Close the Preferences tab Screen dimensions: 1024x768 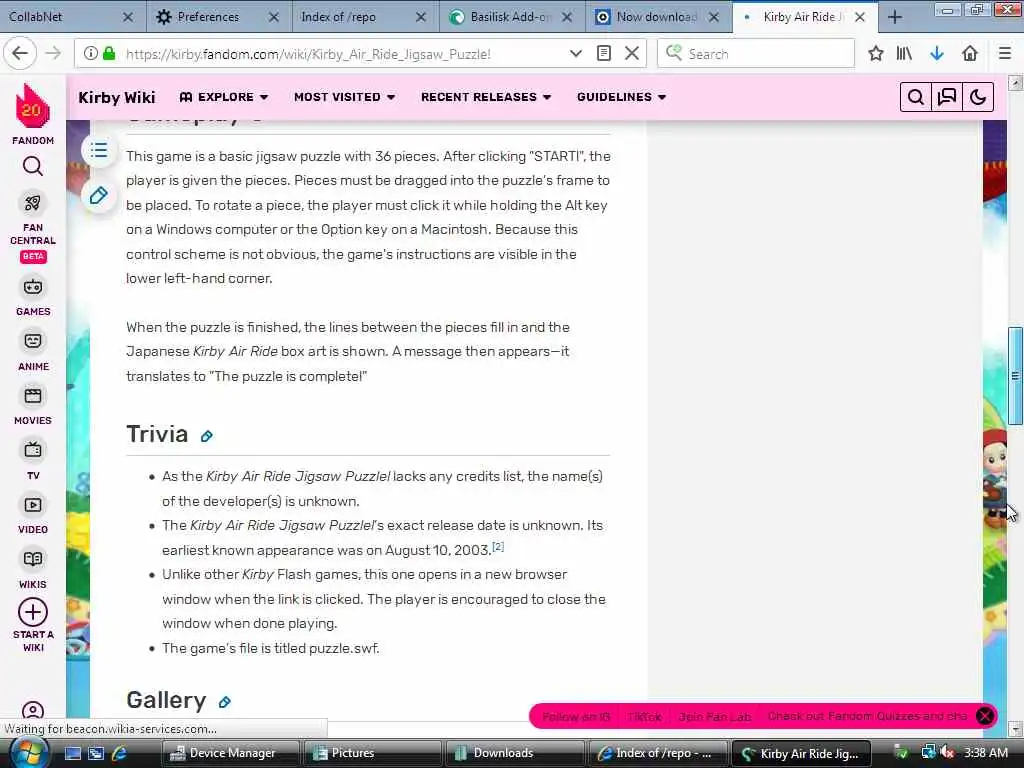click(x=274, y=17)
